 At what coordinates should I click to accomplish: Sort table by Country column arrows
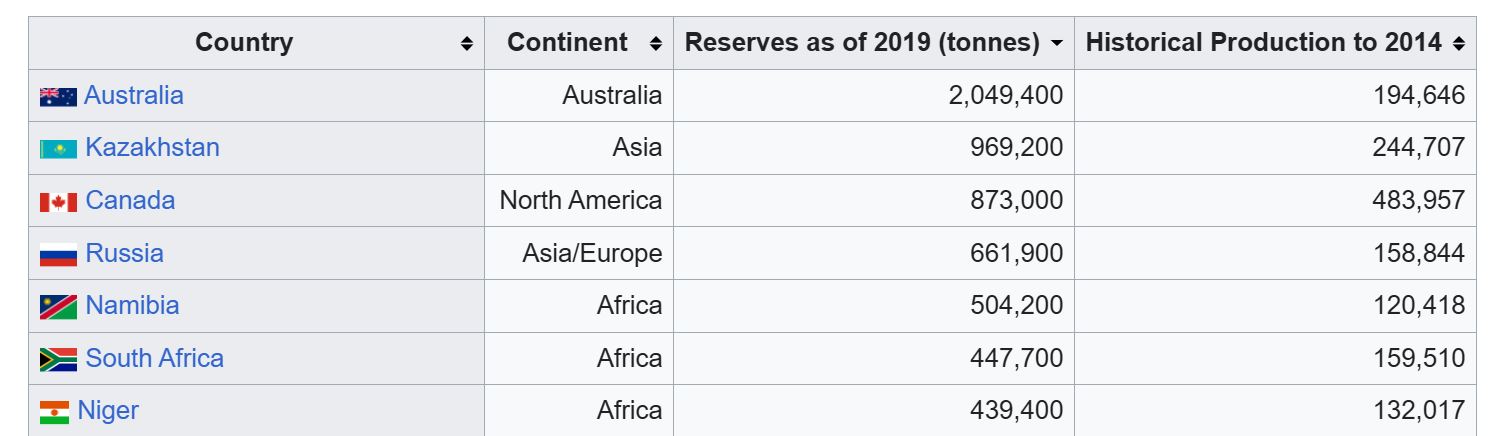[466, 44]
